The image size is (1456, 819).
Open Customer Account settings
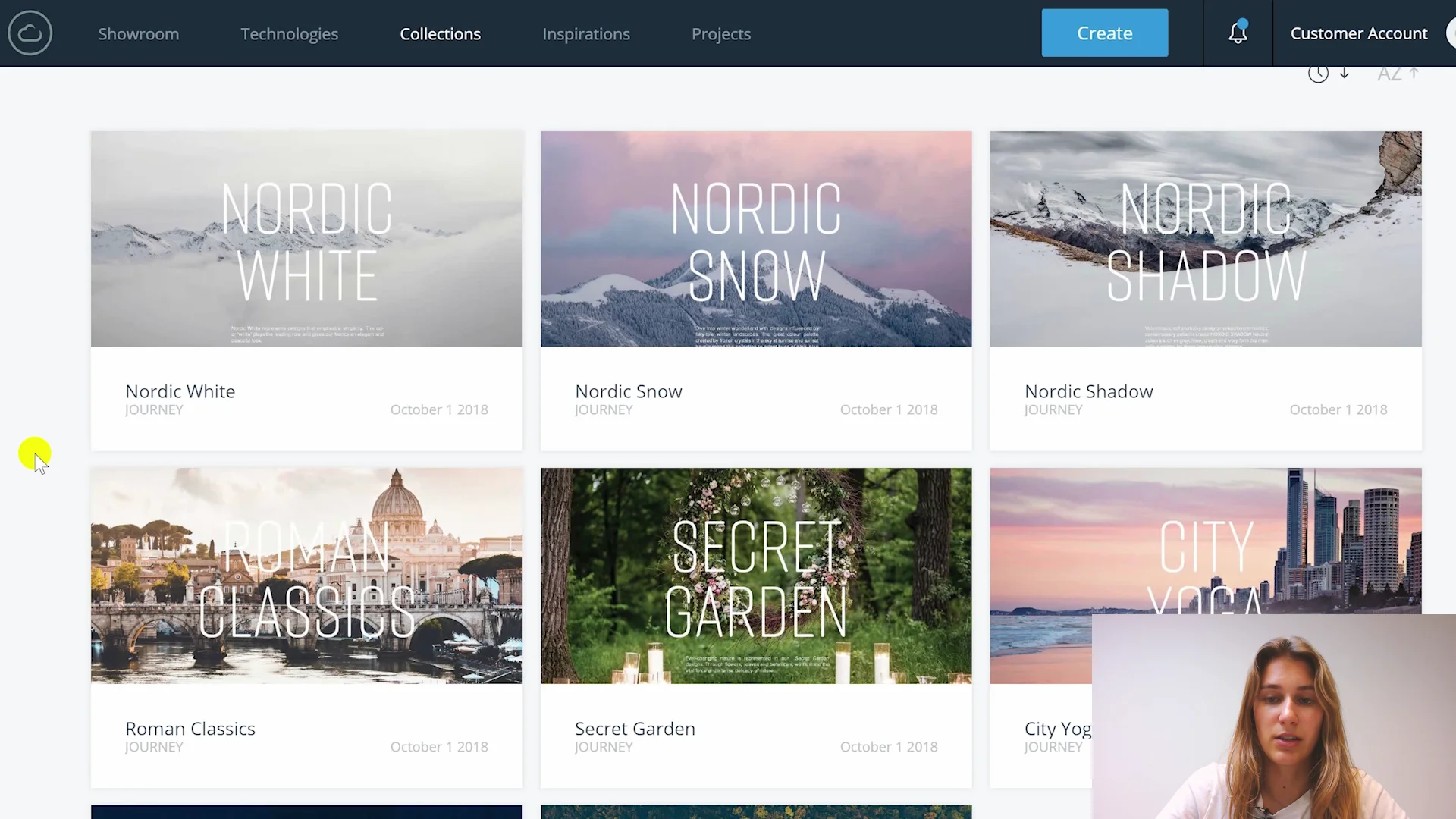click(x=1359, y=33)
